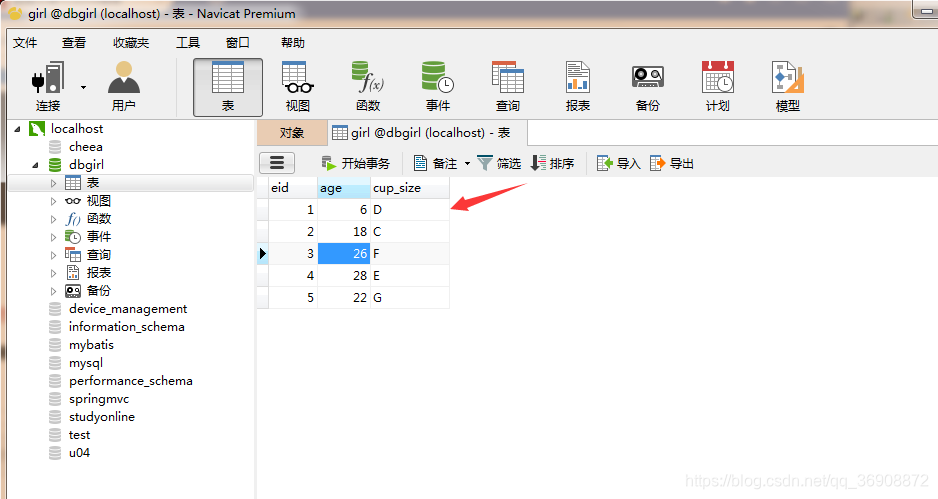Click the 筛选 filter button
The image size is (938, 499).
[499, 163]
